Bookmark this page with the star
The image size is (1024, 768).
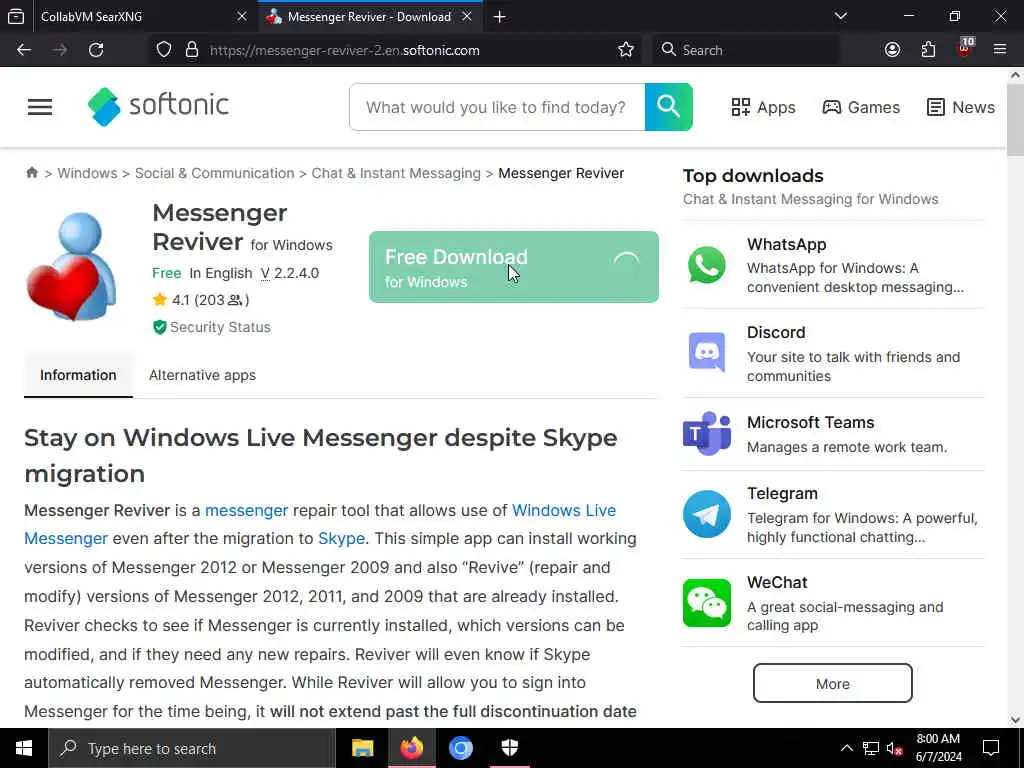(626, 50)
